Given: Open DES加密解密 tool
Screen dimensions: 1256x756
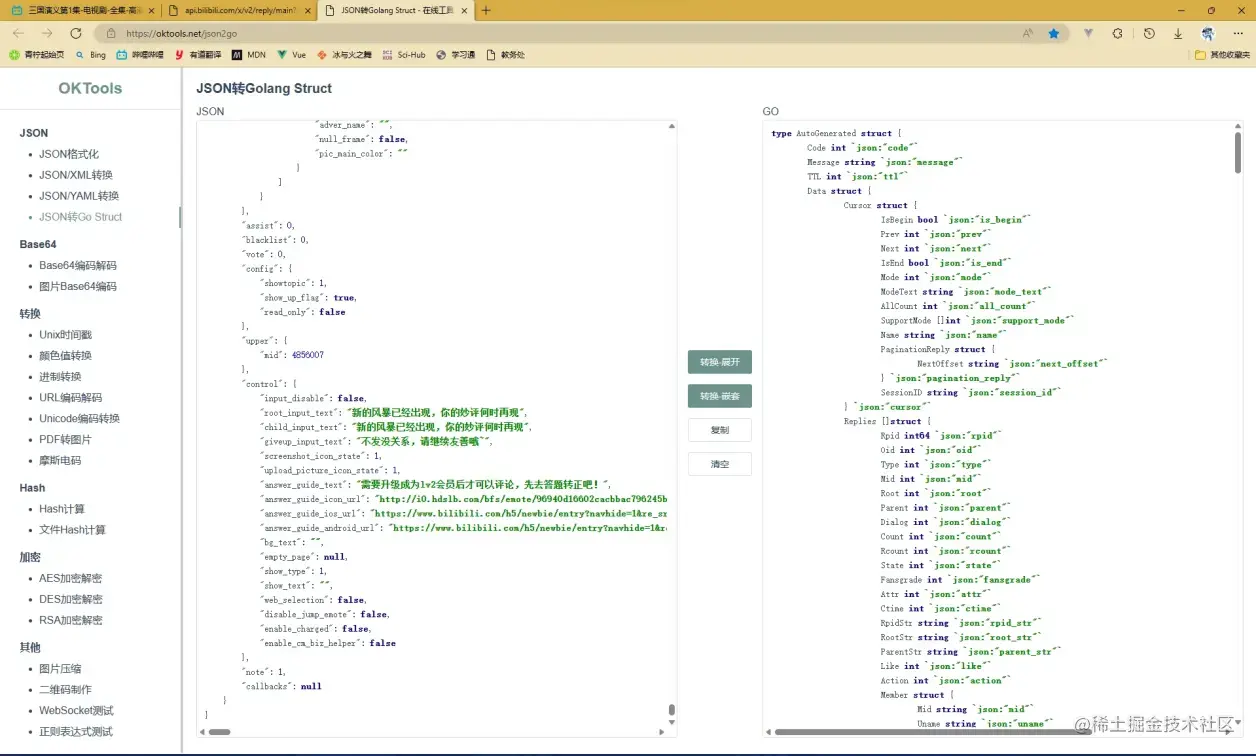Looking at the screenshot, I should [71, 600].
